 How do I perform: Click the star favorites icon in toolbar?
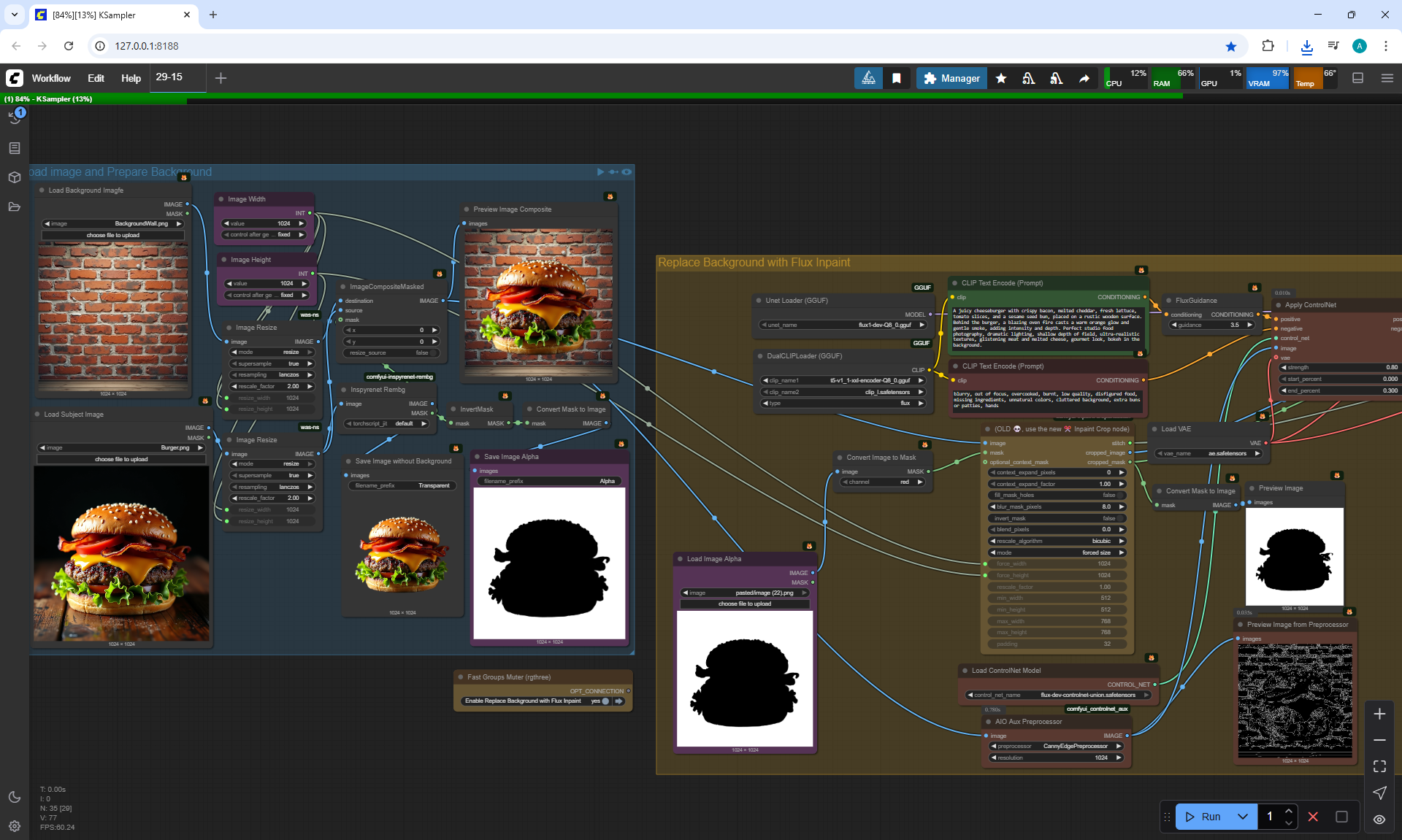click(1001, 78)
